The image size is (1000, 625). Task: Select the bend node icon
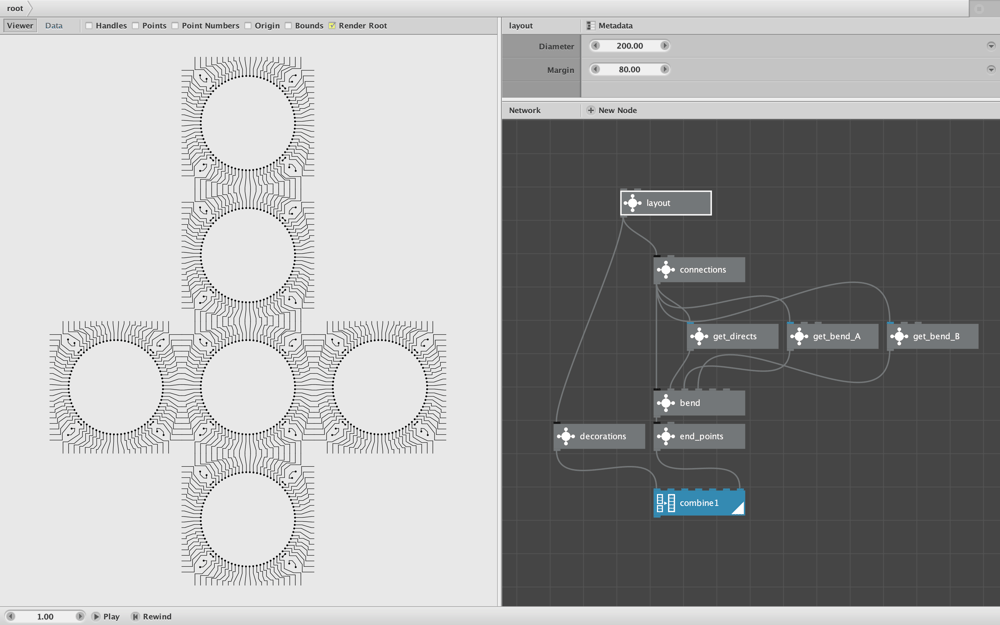click(x=665, y=403)
